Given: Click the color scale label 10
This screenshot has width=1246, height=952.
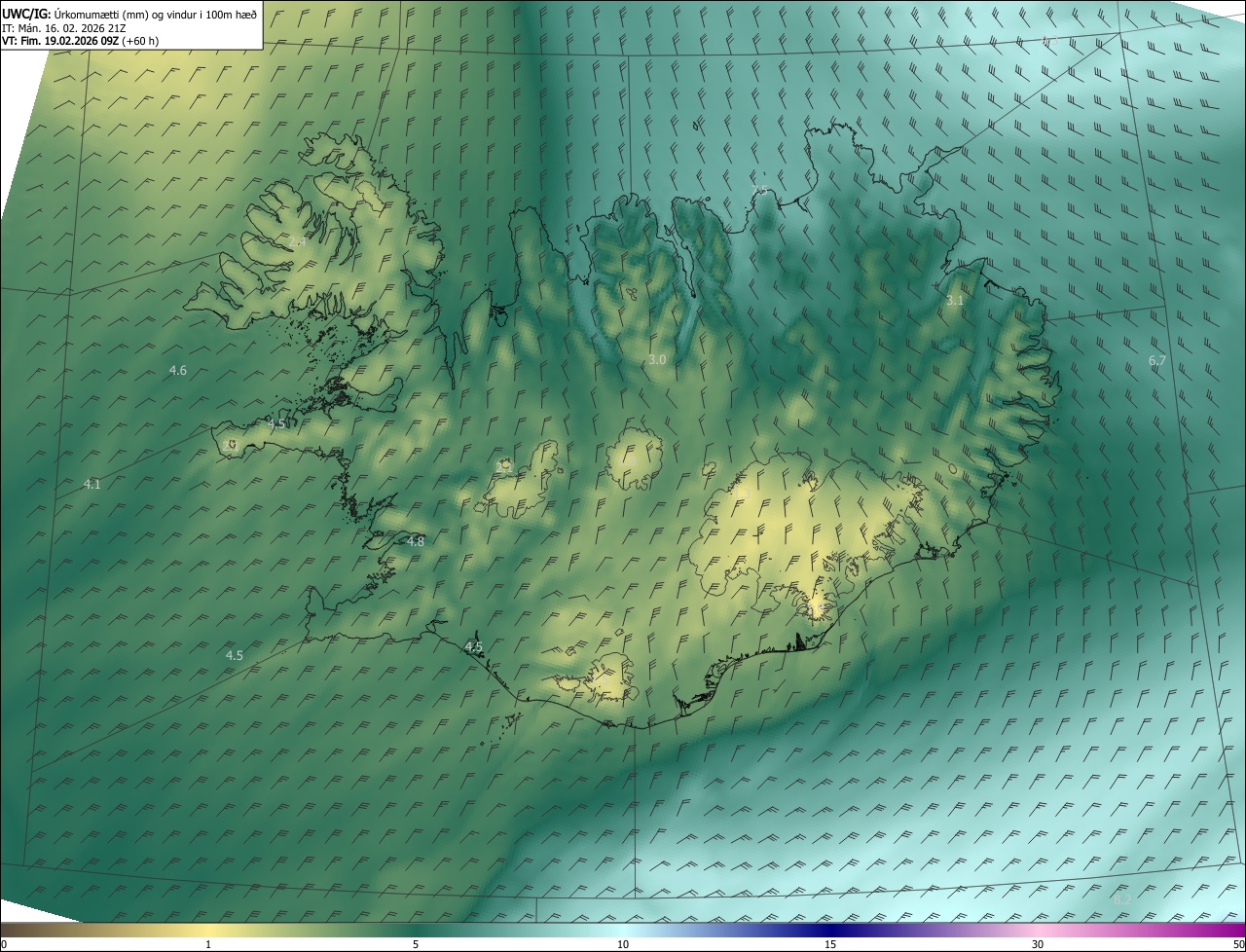Looking at the screenshot, I should (623, 944).
